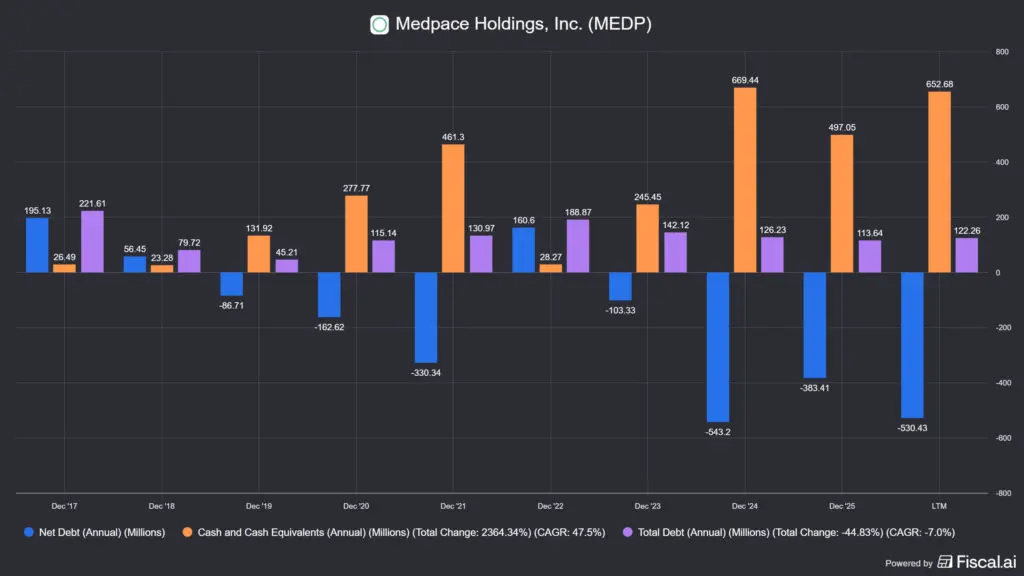Click the 277.77 cash bar for Dec '20
1024x576 pixels.
(356, 234)
